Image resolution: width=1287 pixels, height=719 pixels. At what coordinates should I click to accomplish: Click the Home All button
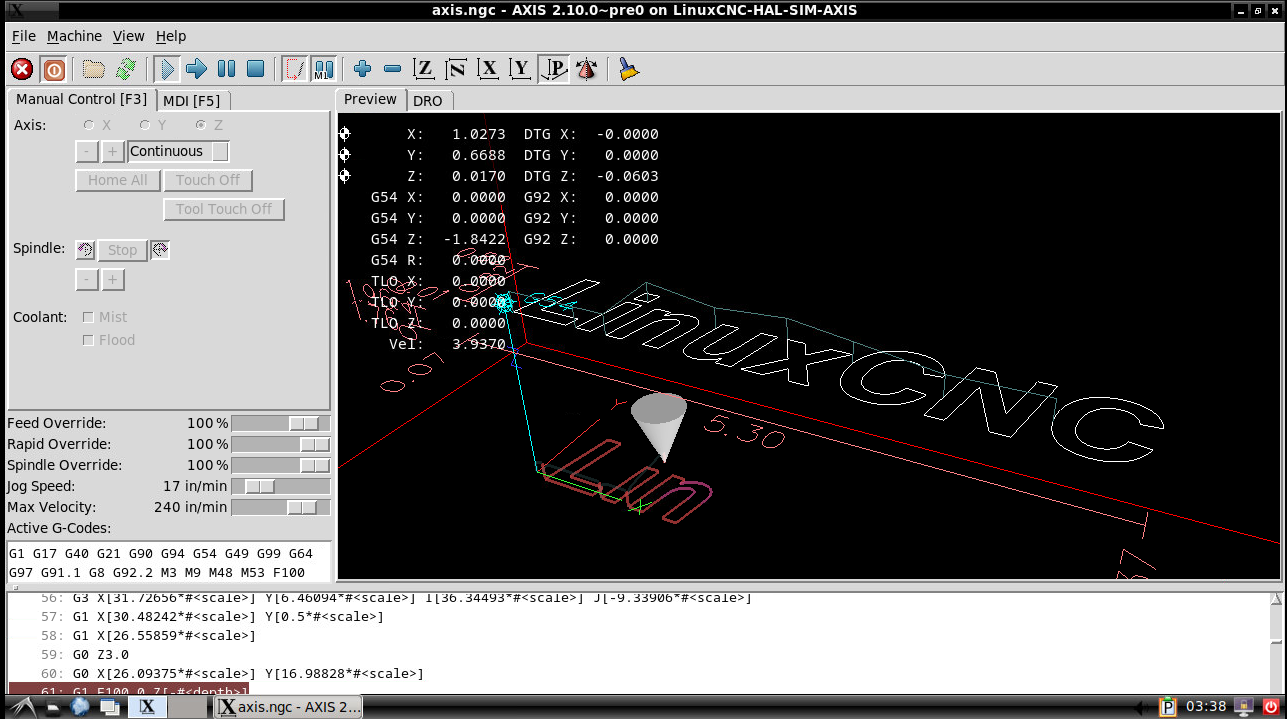point(117,180)
